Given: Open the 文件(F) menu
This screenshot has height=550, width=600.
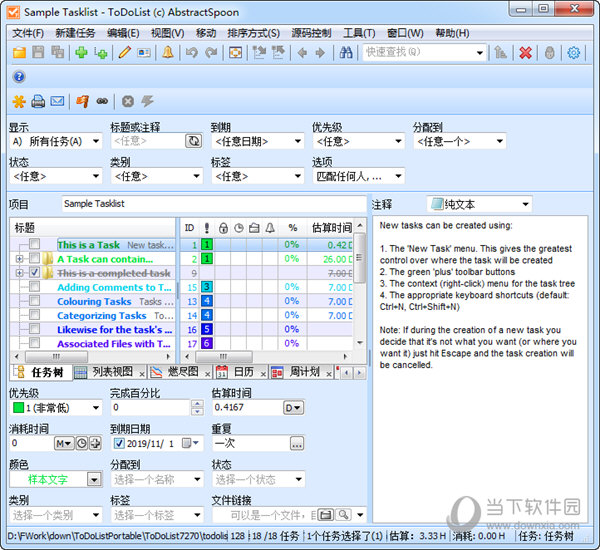Looking at the screenshot, I should (28, 33).
